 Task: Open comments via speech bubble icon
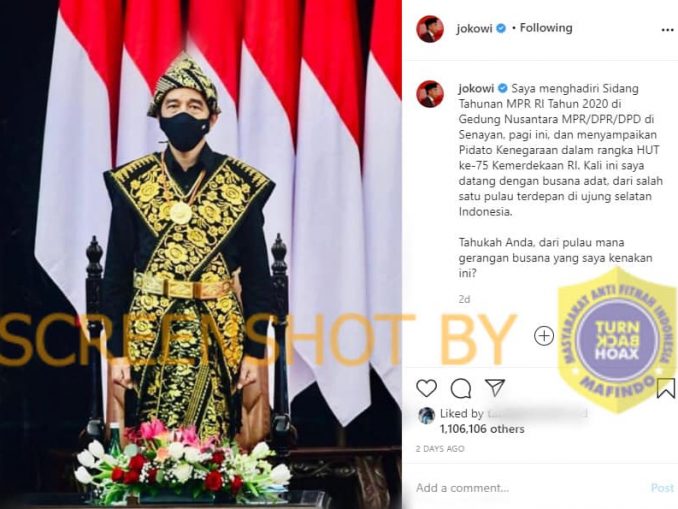coord(461,388)
